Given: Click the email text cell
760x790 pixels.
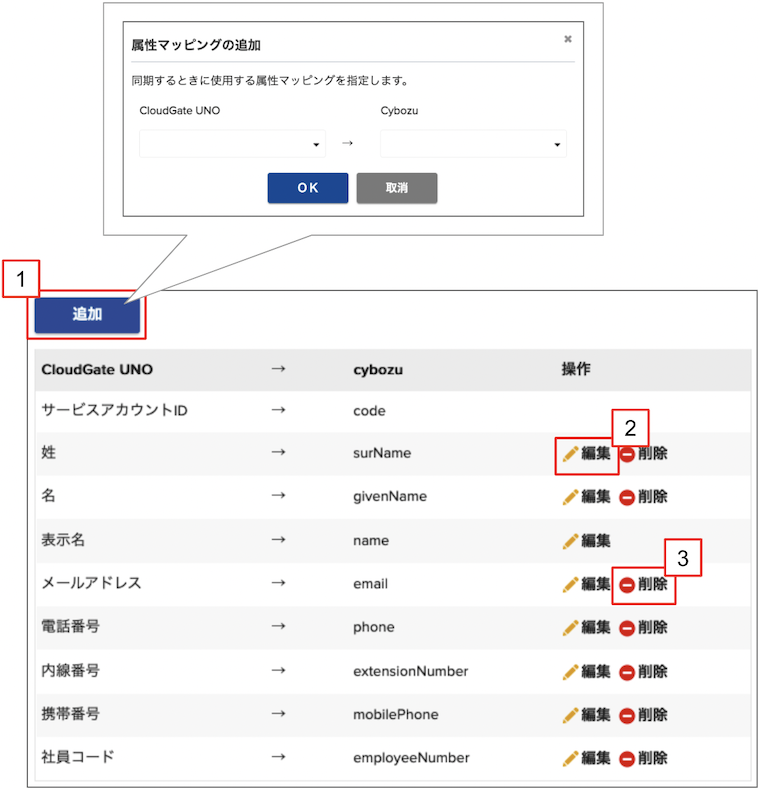Looking at the screenshot, I should pyautogui.click(x=370, y=584).
